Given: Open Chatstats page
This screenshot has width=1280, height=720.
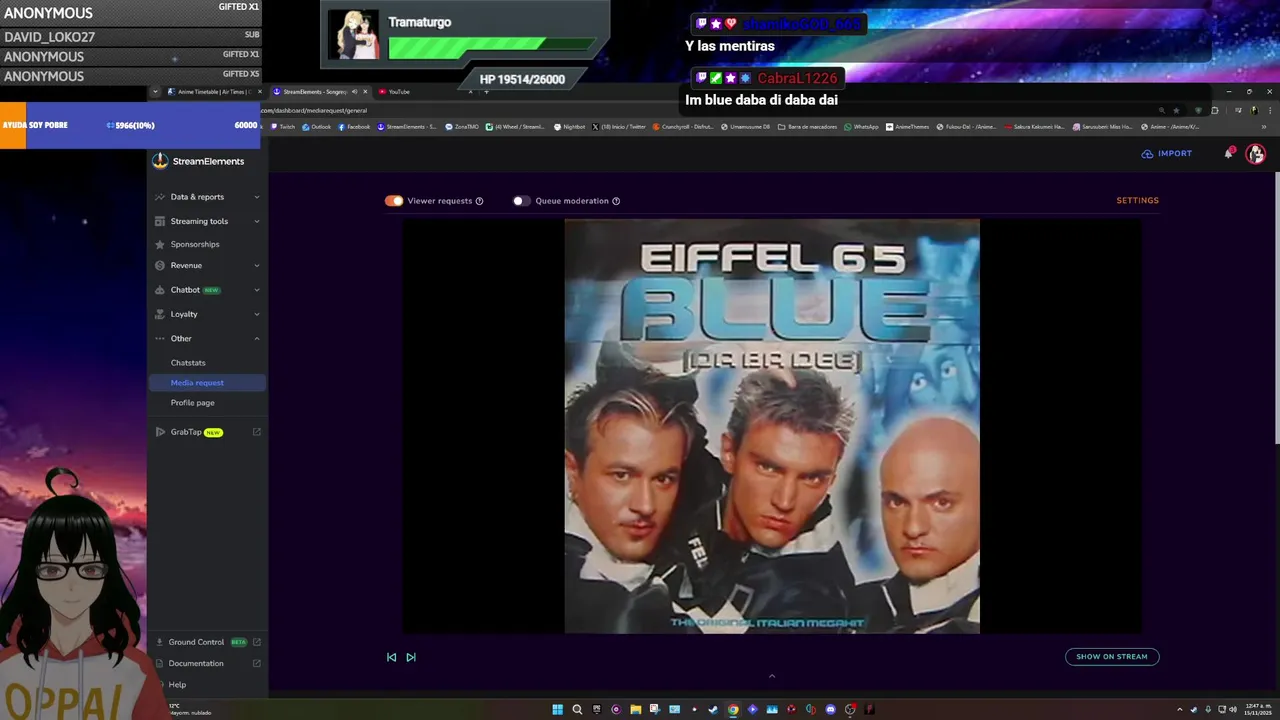Looking at the screenshot, I should 188,363.
